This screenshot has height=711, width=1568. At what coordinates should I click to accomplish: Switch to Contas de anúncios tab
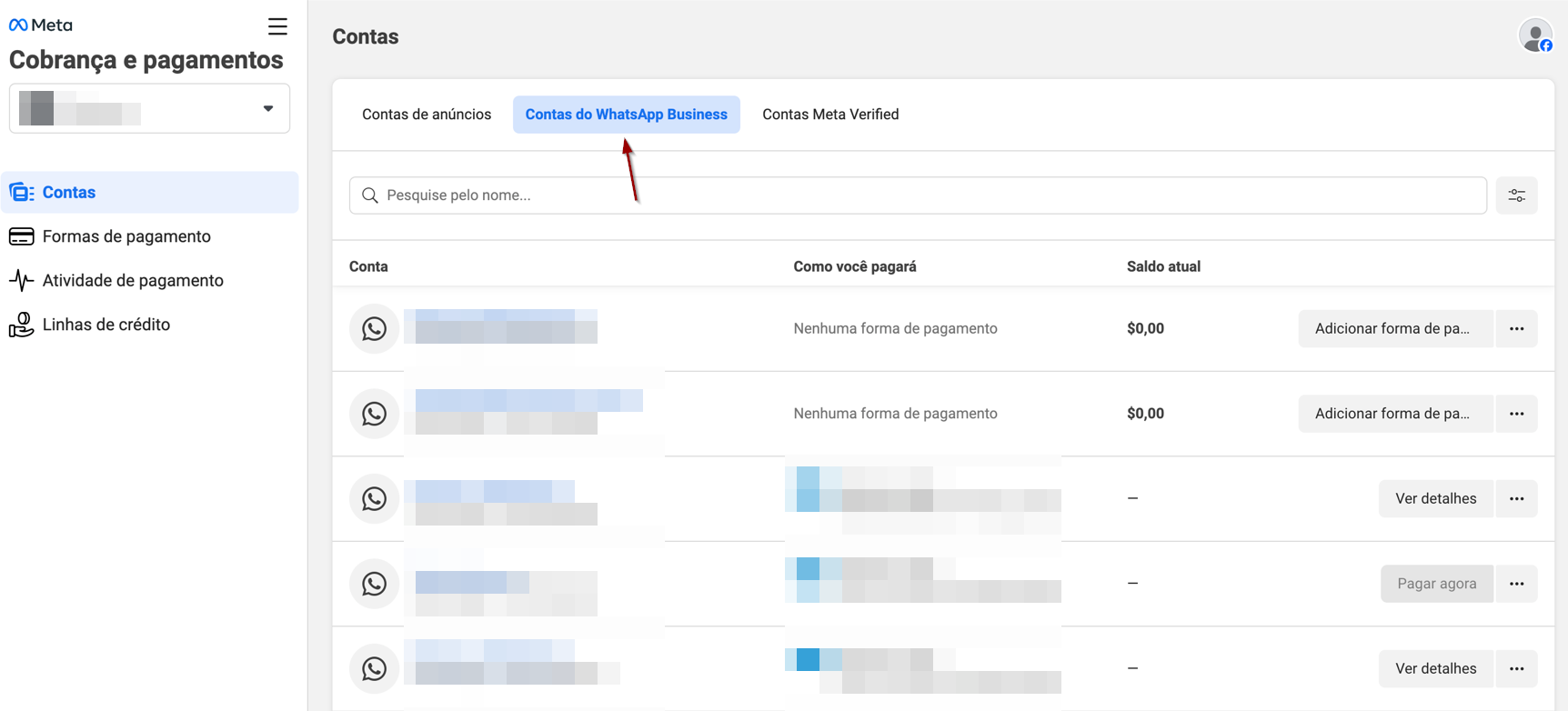(427, 115)
